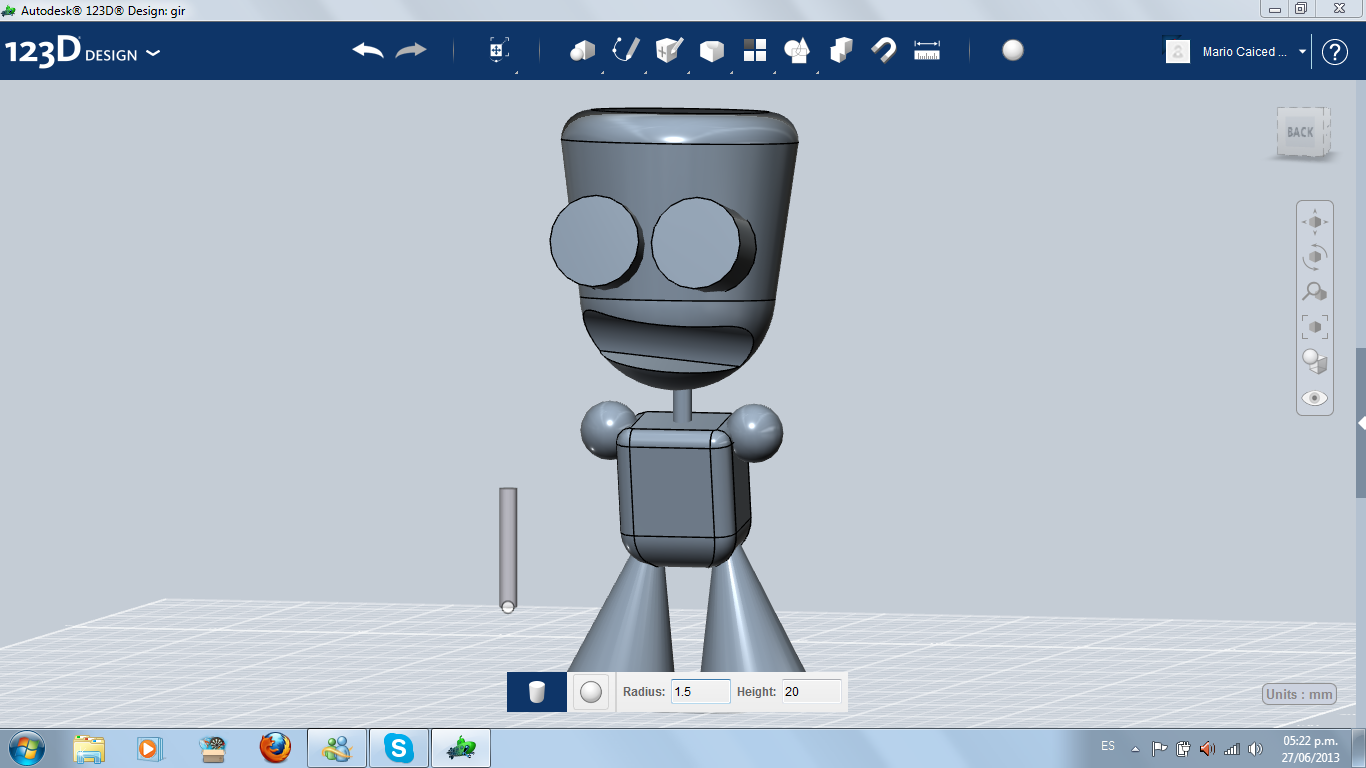The height and width of the screenshot is (768, 1366).
Task: Toggle the visibility eye icon
Action: point(1315,398)
